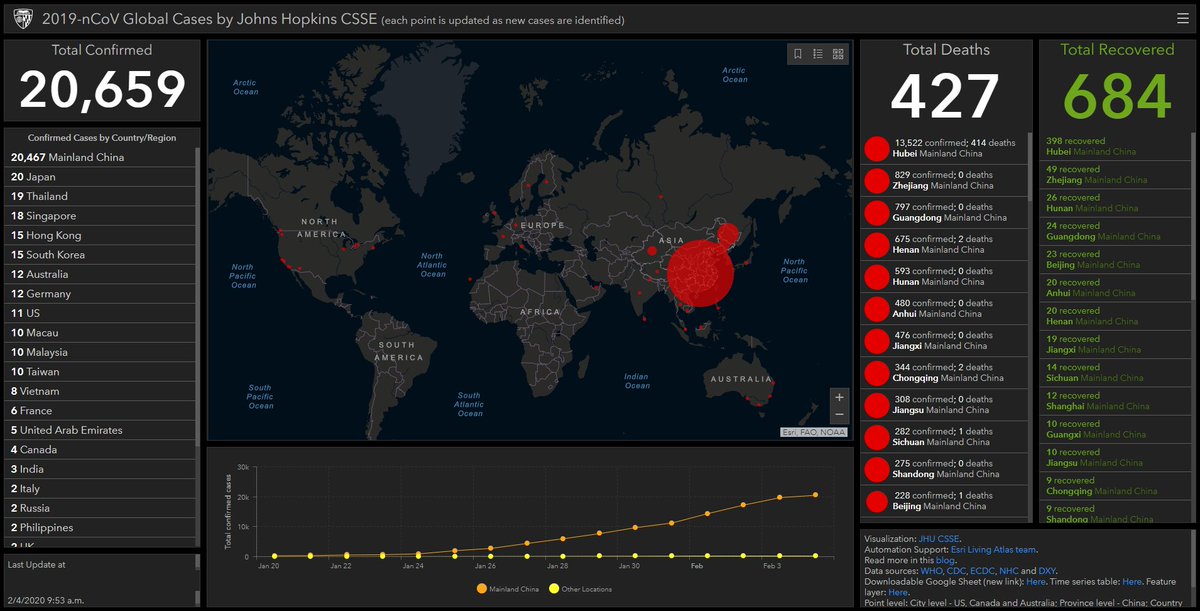Select the 18 Singapore row
The image size is (1200, 611).
pos(100,216)
